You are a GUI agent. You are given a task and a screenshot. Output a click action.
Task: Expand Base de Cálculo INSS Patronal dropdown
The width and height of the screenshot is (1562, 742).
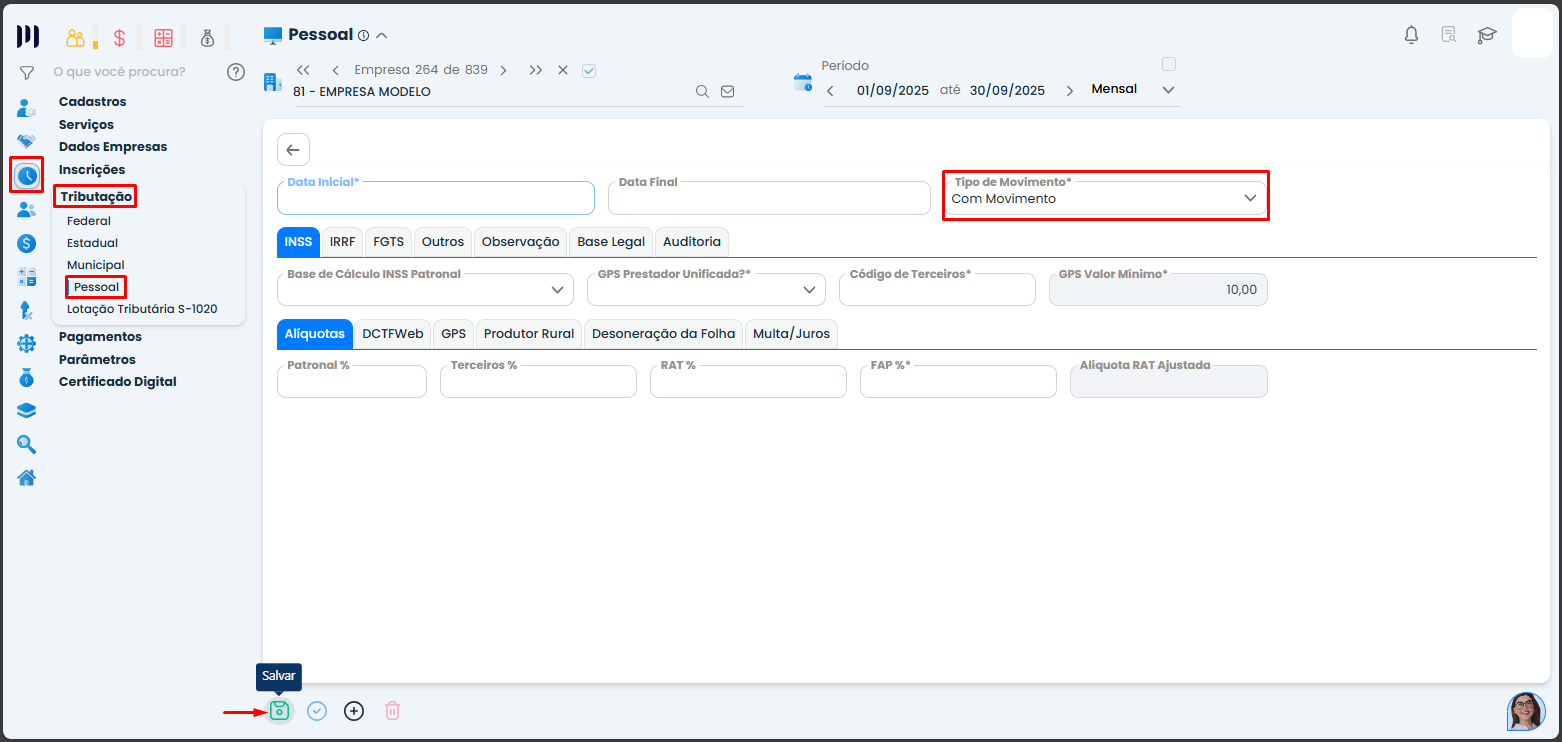[x=425, y=289]
